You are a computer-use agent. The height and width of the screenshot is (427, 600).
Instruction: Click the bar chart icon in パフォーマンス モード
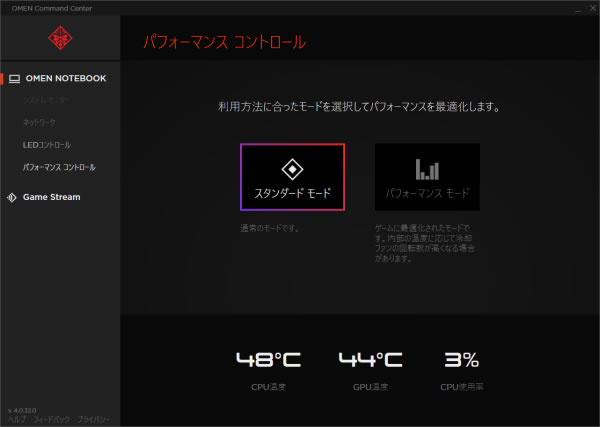tap(427, 169)
